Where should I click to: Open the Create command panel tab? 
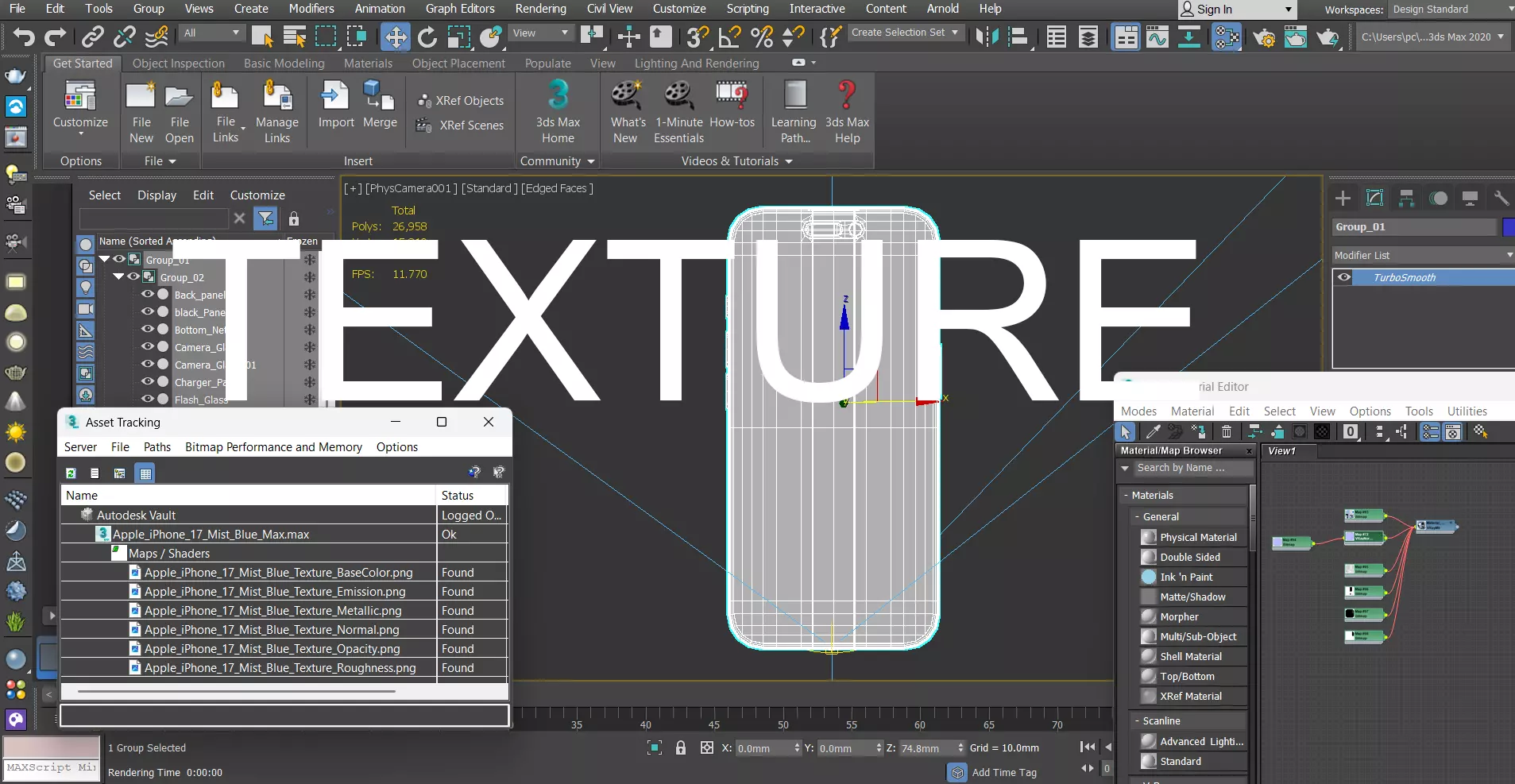[1343, 198]
